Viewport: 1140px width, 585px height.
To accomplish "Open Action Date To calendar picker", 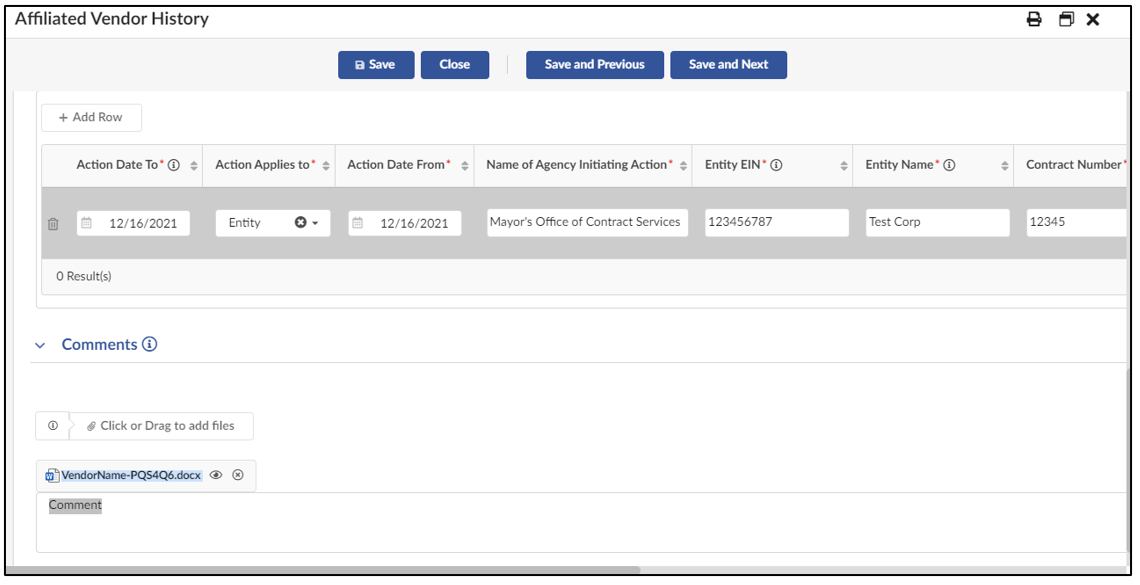I will point(87,224).
